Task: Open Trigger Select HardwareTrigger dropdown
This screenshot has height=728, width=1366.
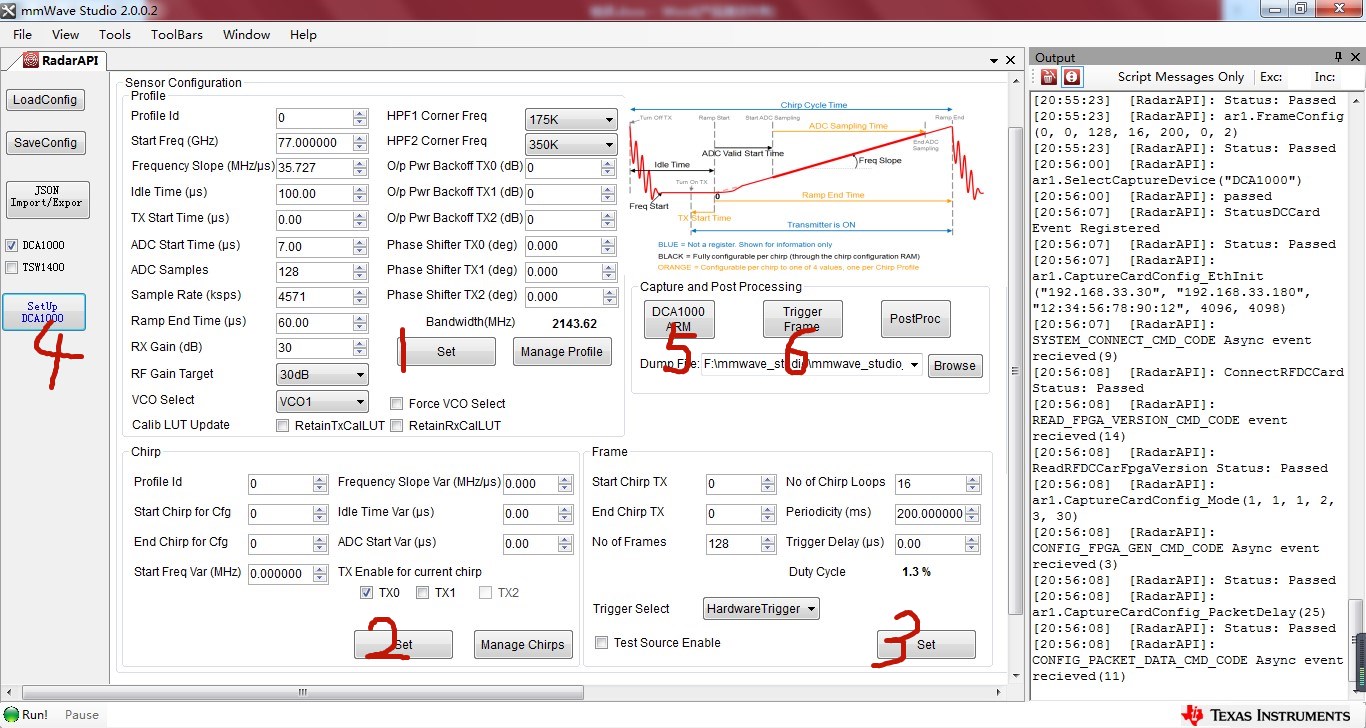Action: [761, 608]
